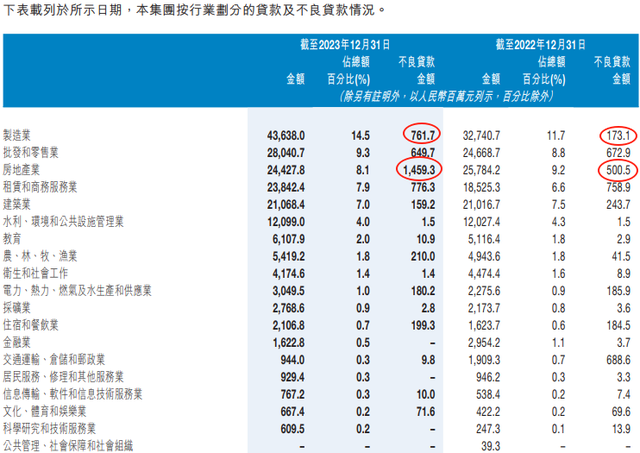Viewport: 640px width, 453px height.
Task: Select the value 199.3
Action: point(422,325)
